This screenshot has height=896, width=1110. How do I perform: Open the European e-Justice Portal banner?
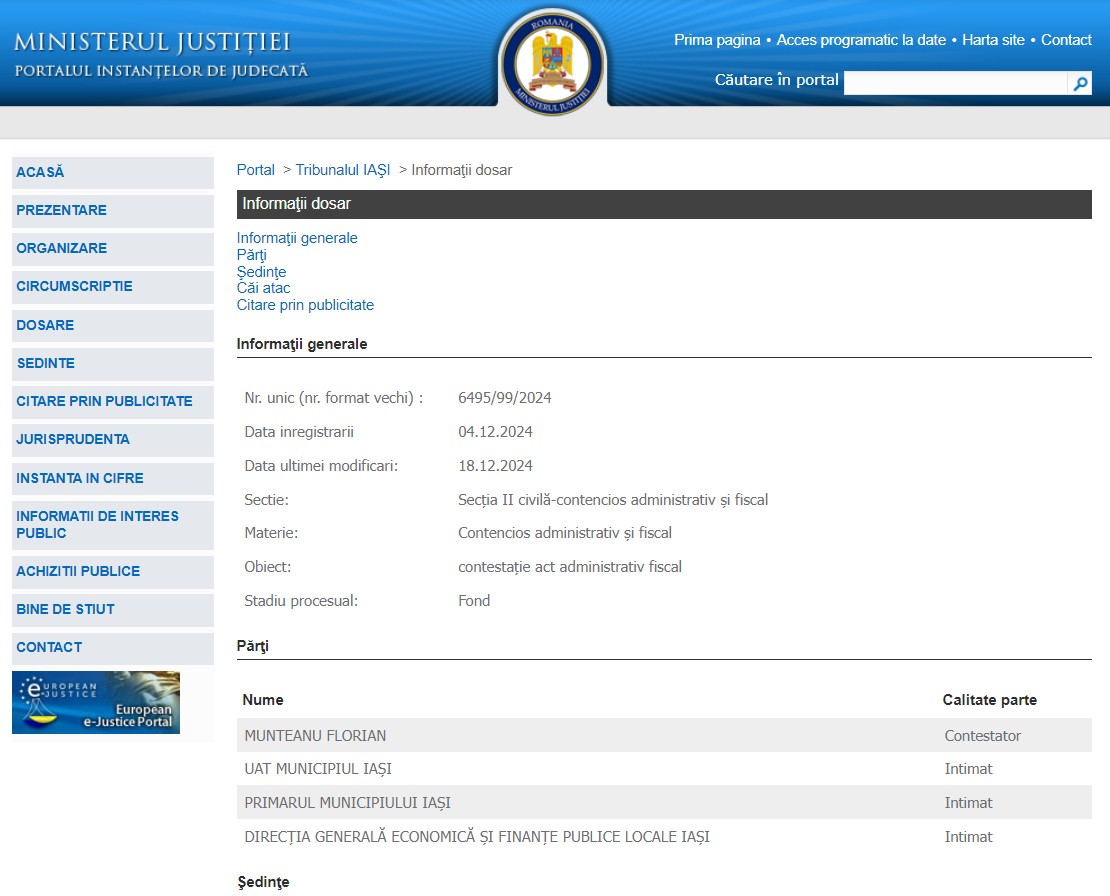[x=96, y=702]
